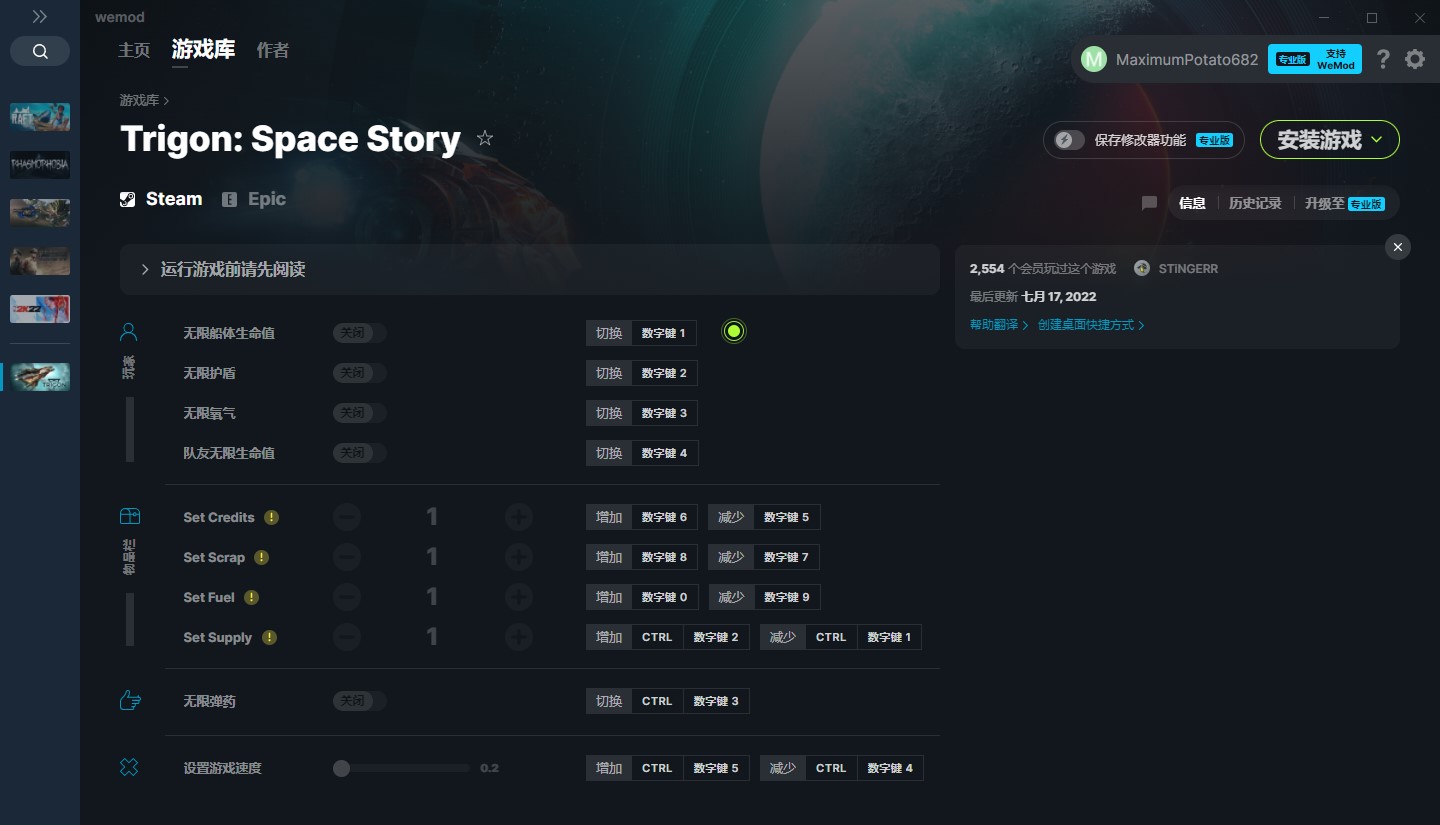1440x825 pixels.
Task: Toggle 无限船体生命值 switch
Action: [x=360, y=333]
